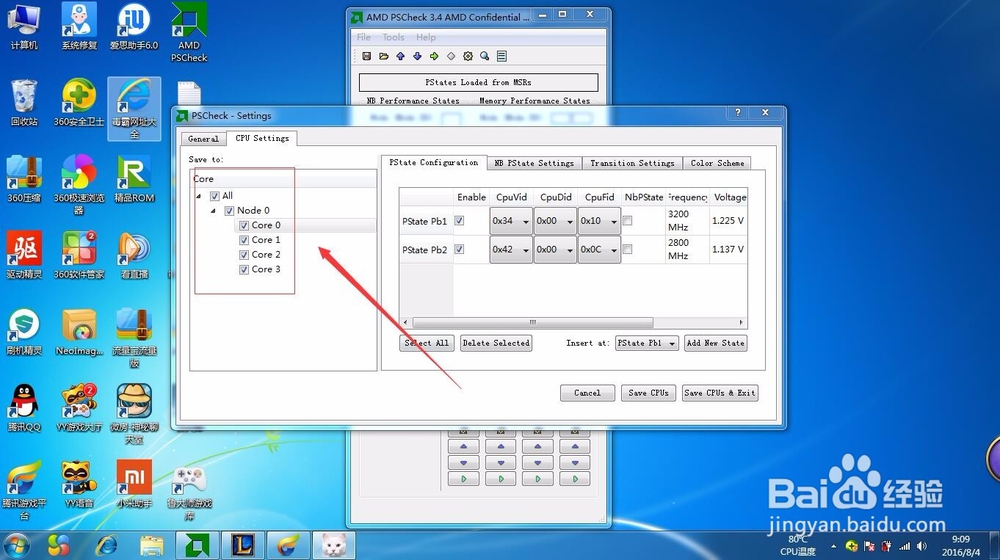Click the PState table horizontal scrollbar thumb
The image size is (1000, 560).
coord(533,323)
